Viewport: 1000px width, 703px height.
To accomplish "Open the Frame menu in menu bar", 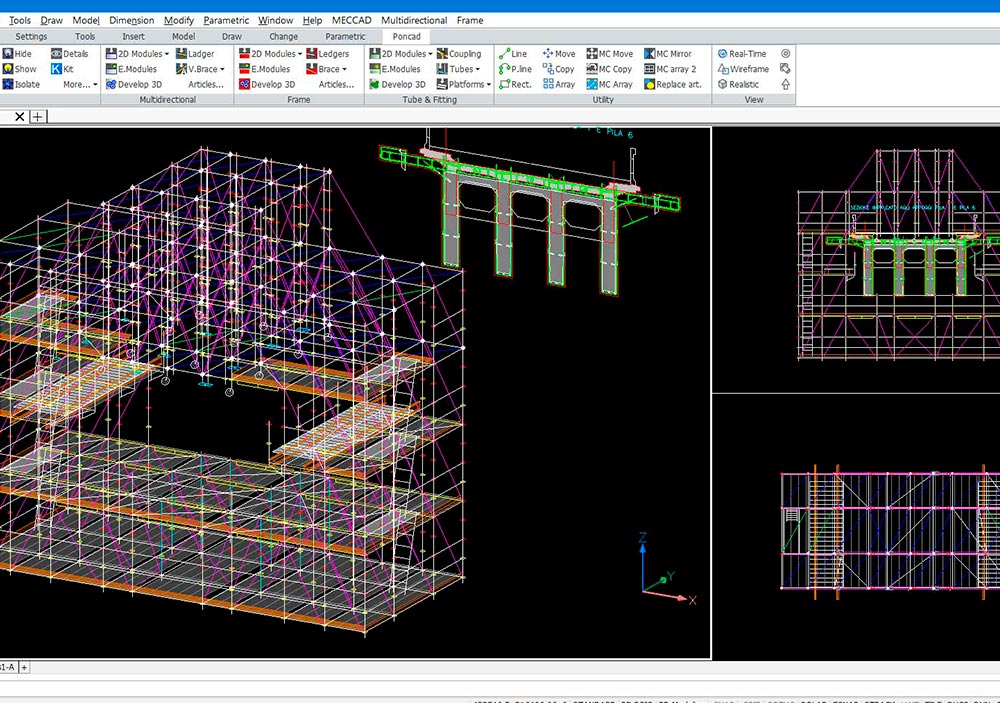I will point(469,20).
